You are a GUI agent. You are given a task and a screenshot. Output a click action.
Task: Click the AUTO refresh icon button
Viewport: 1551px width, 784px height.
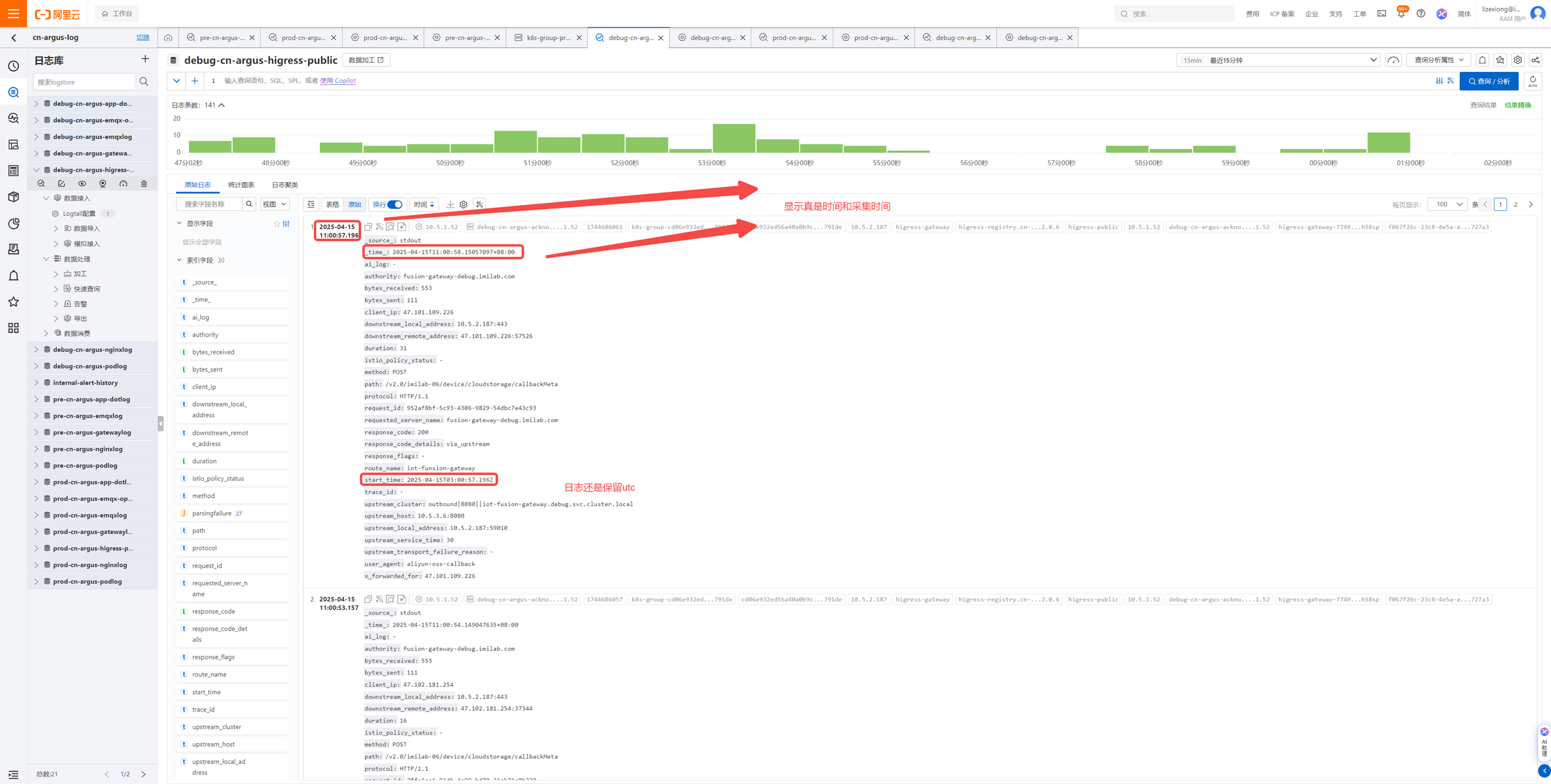coord(1532,81)
